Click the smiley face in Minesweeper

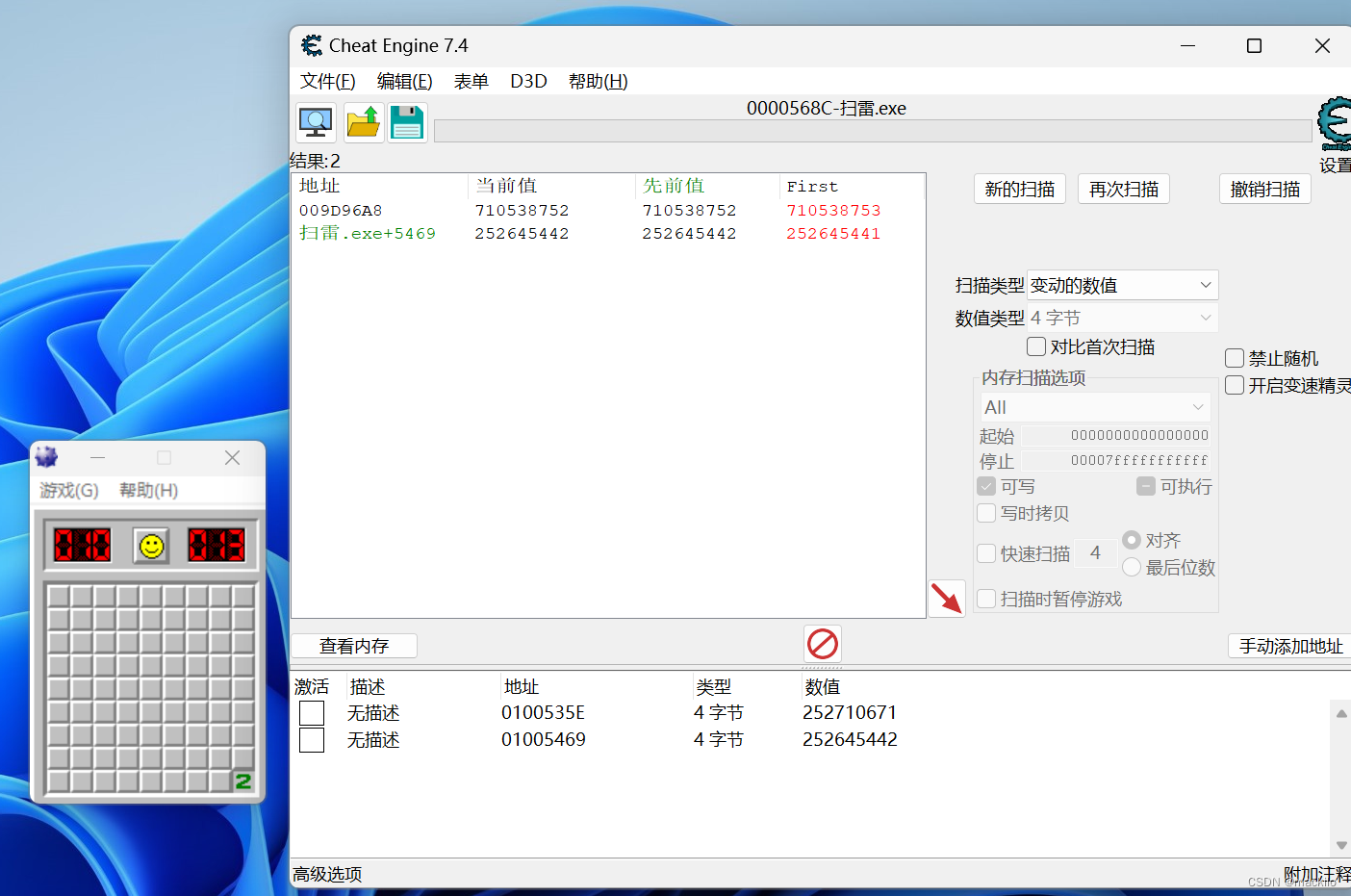[x=151, y=546]
